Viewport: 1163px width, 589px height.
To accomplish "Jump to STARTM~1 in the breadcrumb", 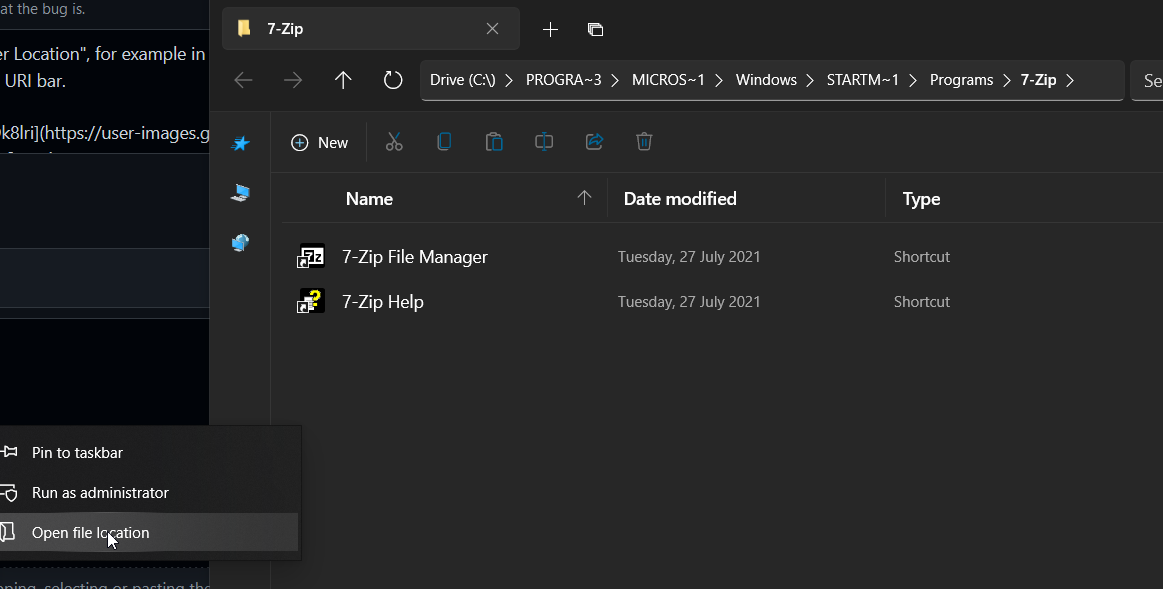I will [x=863, y=80].
